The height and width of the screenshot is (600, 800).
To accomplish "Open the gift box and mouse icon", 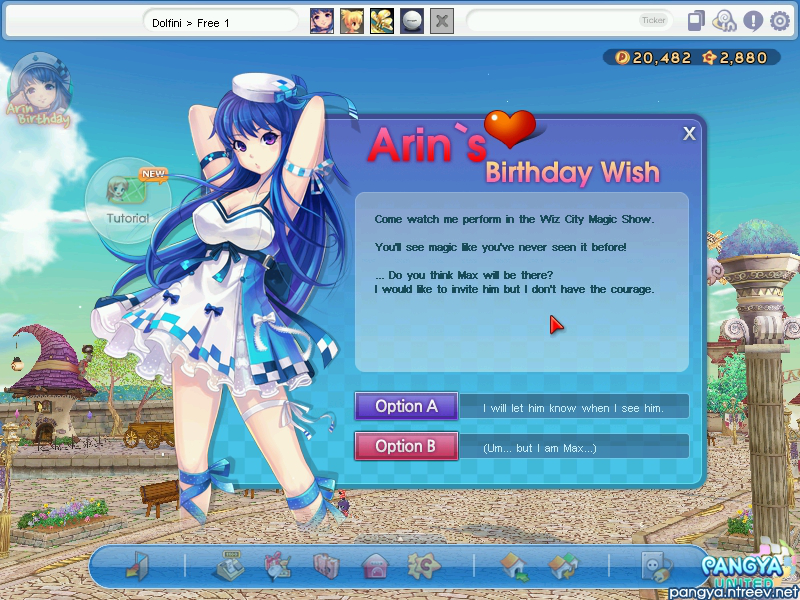I will 278,567.
